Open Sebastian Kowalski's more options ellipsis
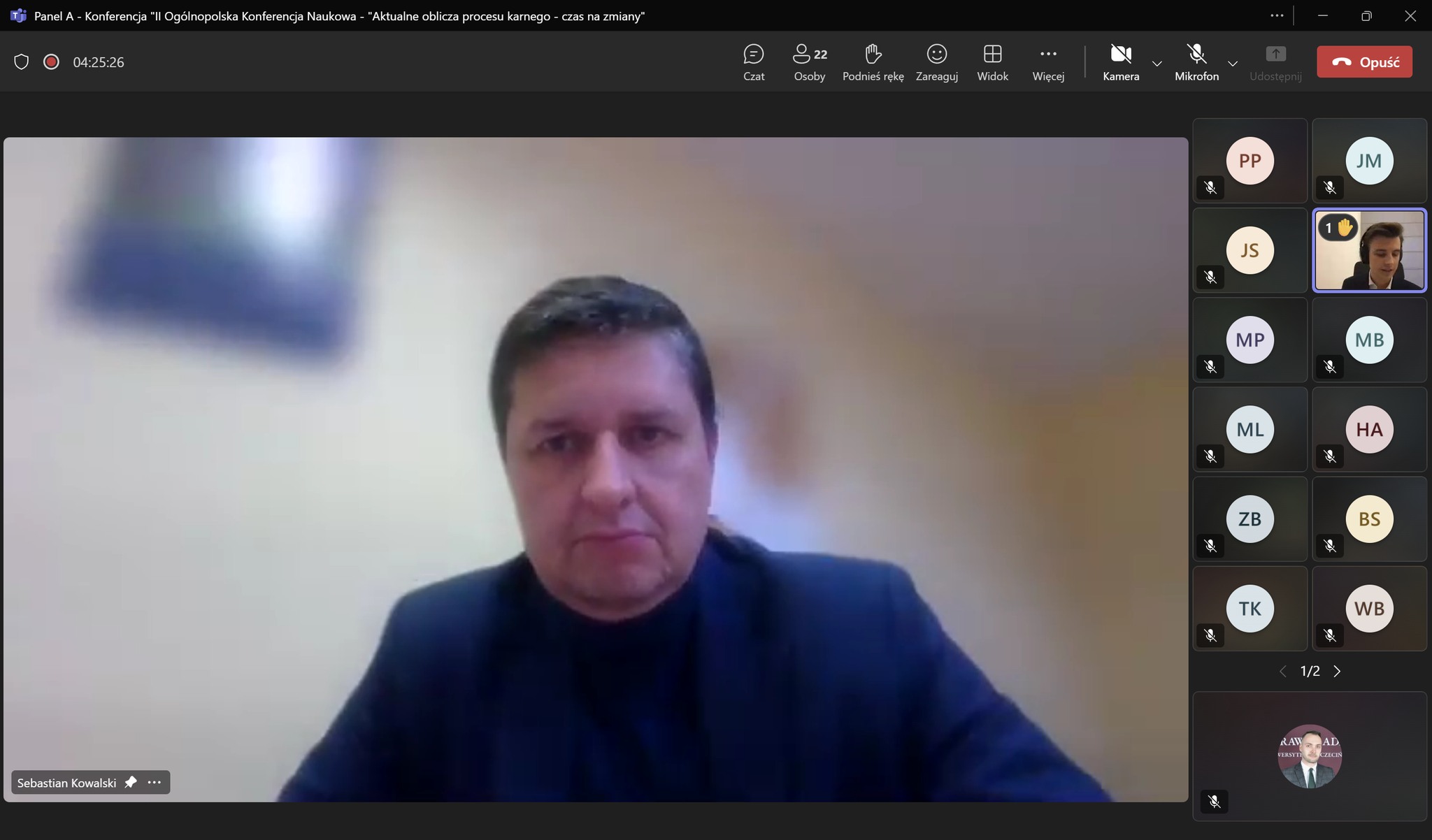 click(155, 782)
